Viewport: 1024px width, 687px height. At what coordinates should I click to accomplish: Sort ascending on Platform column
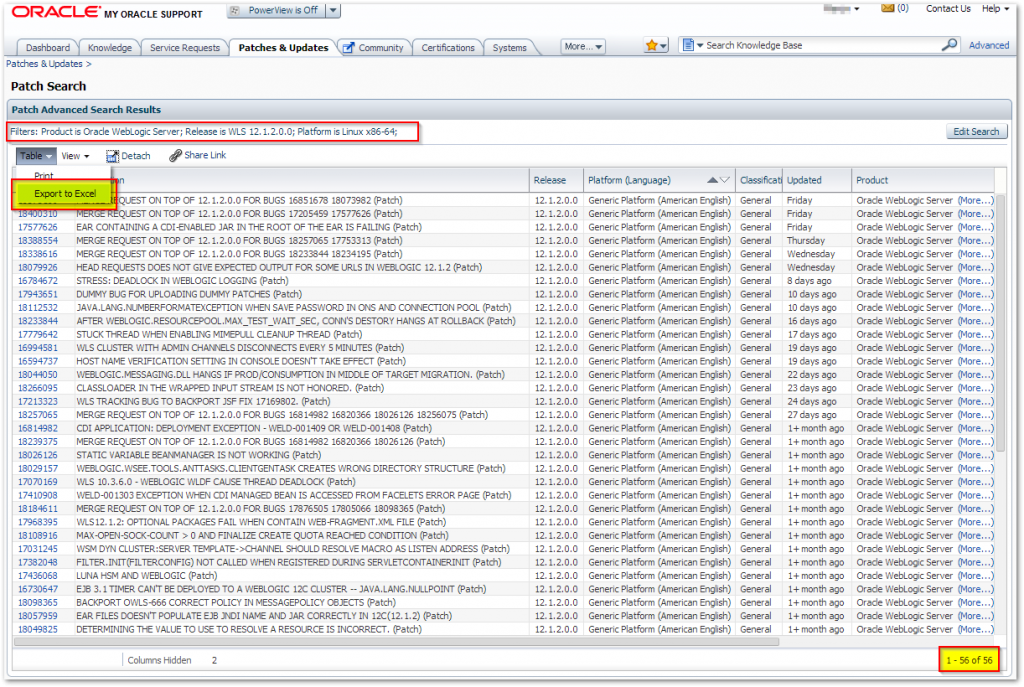712,180
